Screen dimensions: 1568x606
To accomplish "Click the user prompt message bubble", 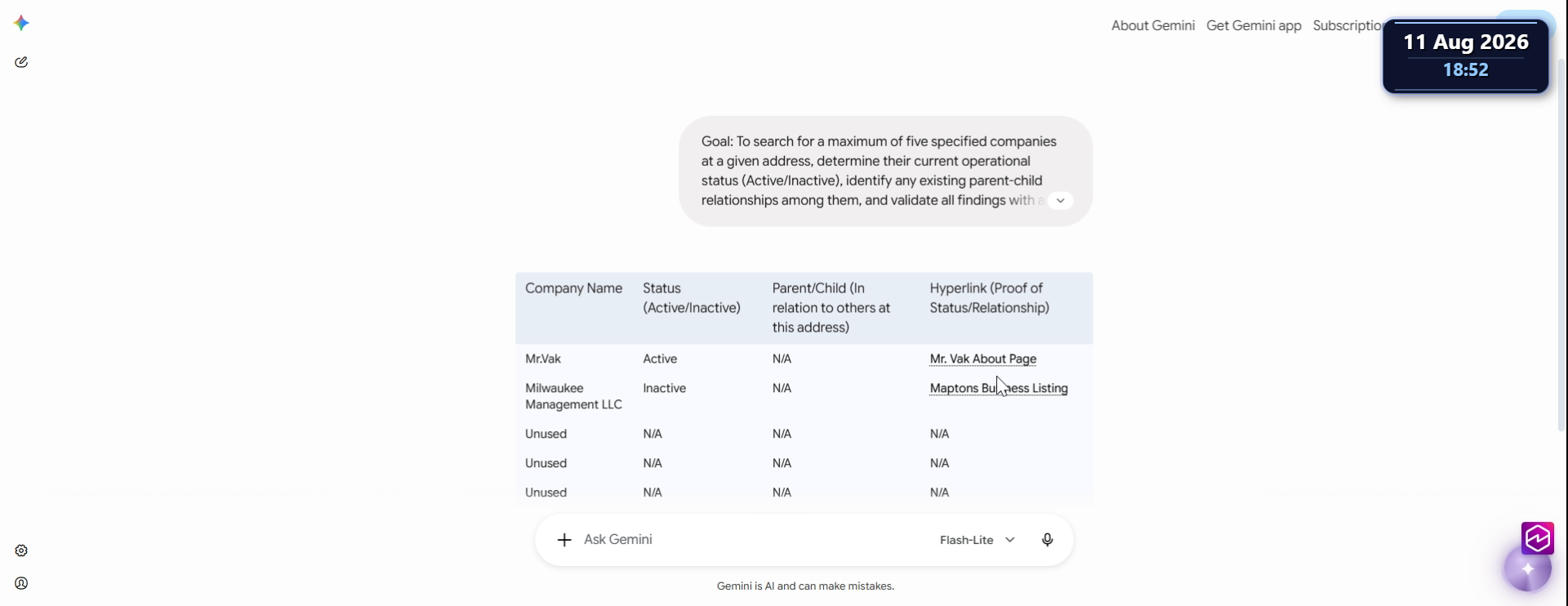I will point(885,171).
